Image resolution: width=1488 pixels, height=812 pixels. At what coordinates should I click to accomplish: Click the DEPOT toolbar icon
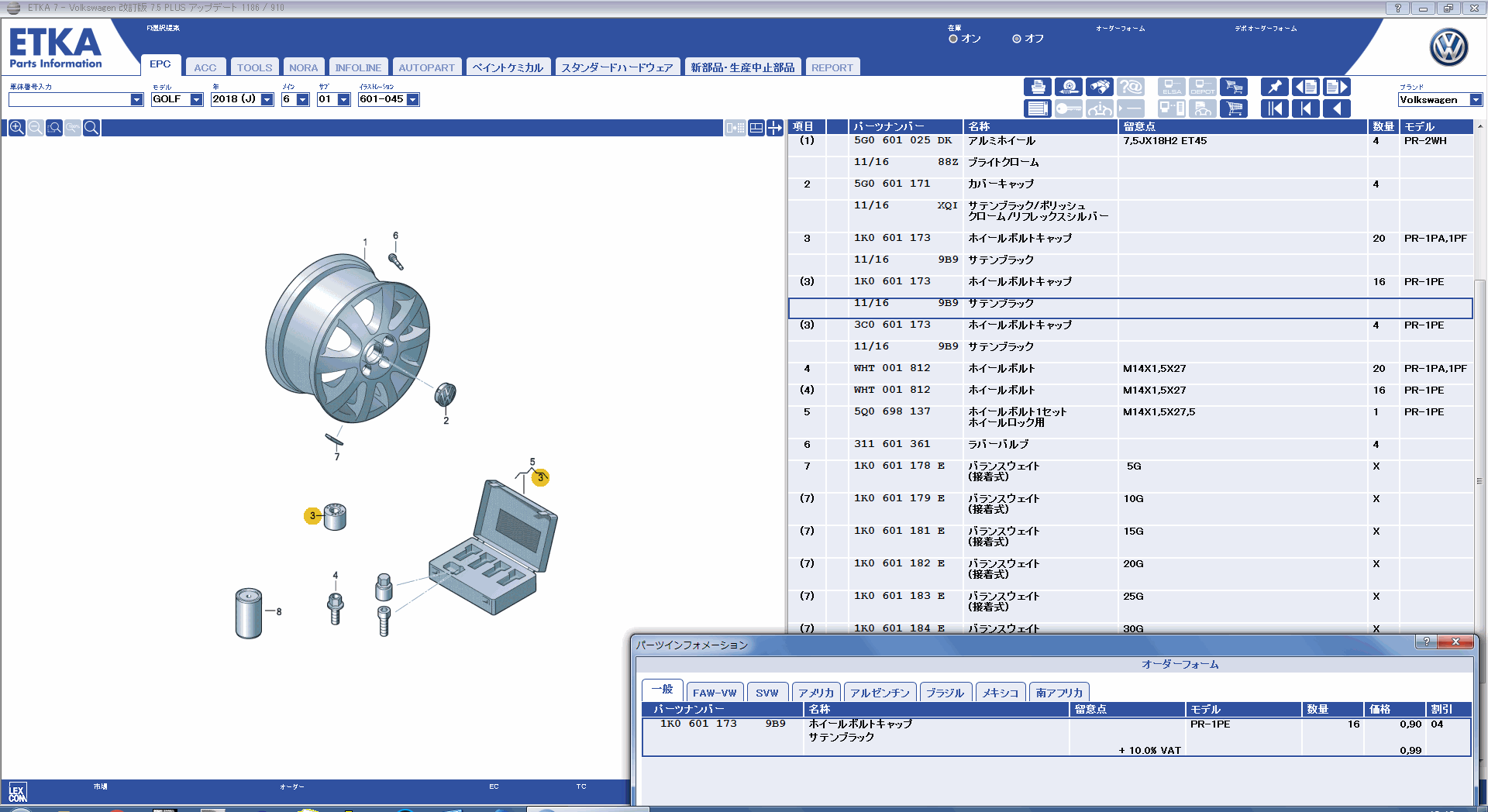tap(1203, 87)
